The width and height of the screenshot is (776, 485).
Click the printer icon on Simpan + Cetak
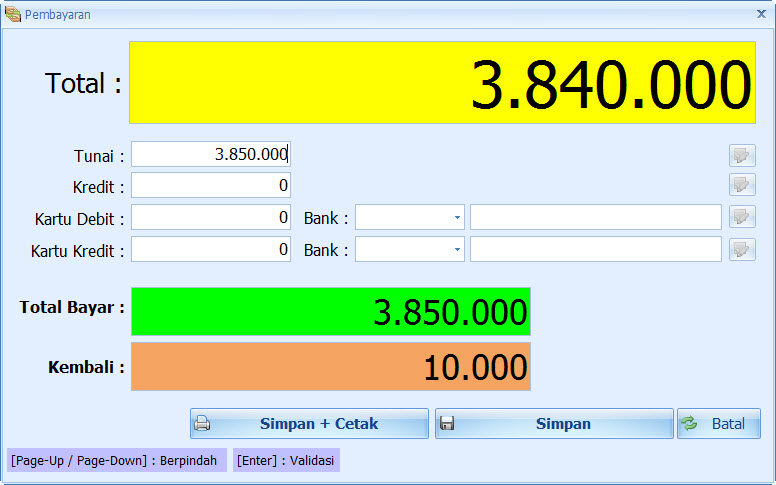pos(202,423)
